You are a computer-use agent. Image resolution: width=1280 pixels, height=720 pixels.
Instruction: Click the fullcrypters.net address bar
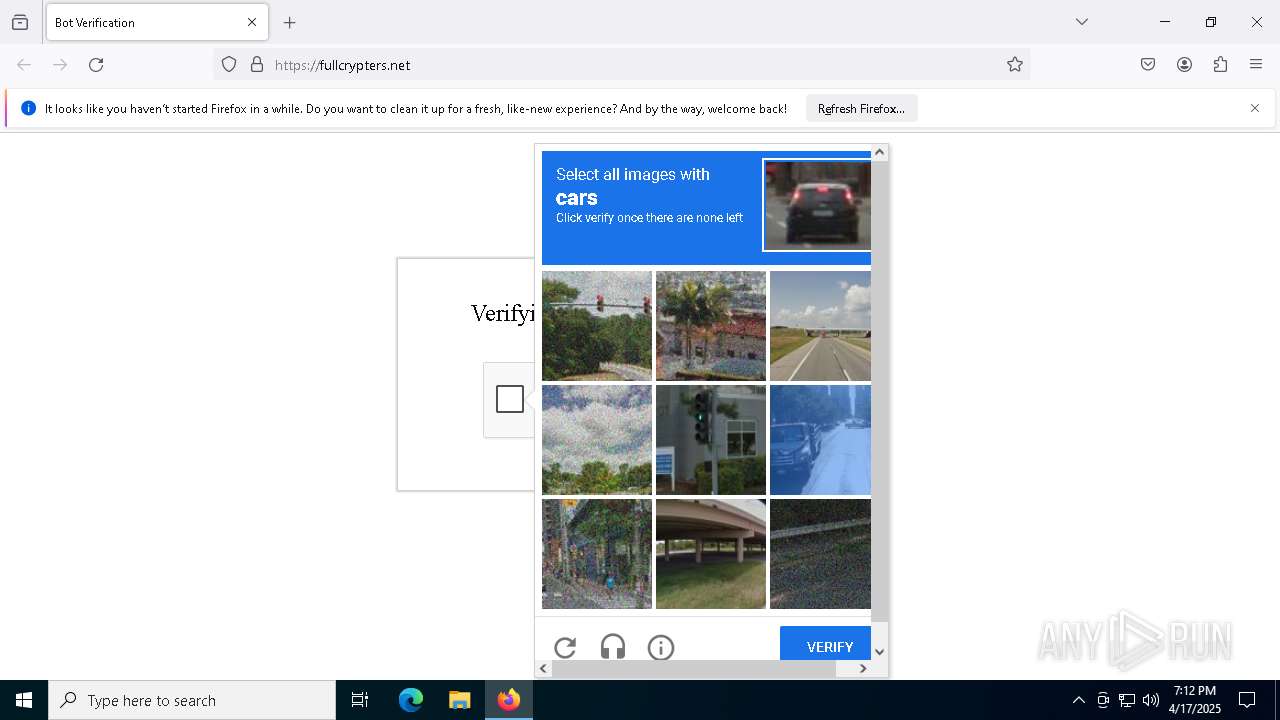621,65
